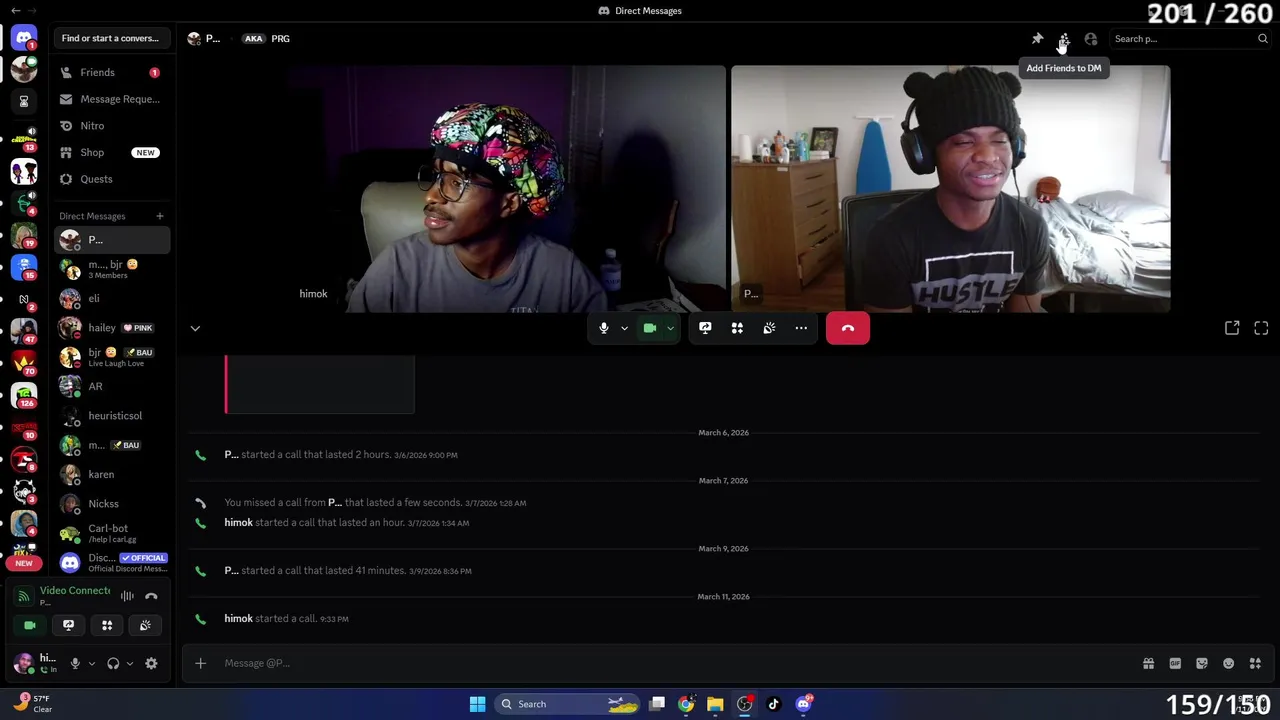Click Video Connected status text

[75, 590]
